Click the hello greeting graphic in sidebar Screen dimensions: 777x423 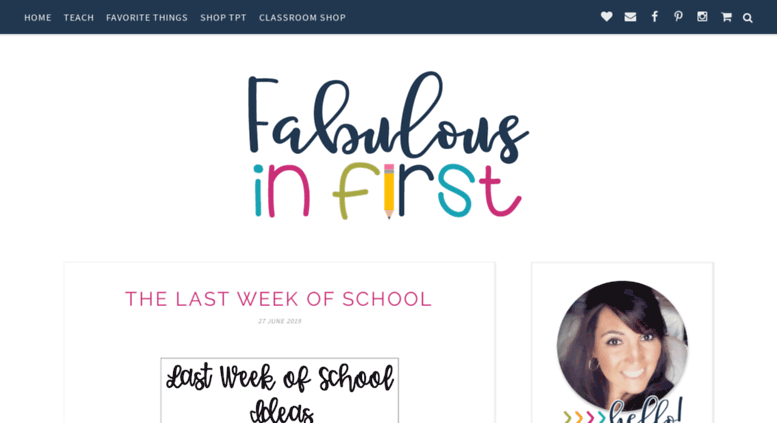[x=645, y=411]
